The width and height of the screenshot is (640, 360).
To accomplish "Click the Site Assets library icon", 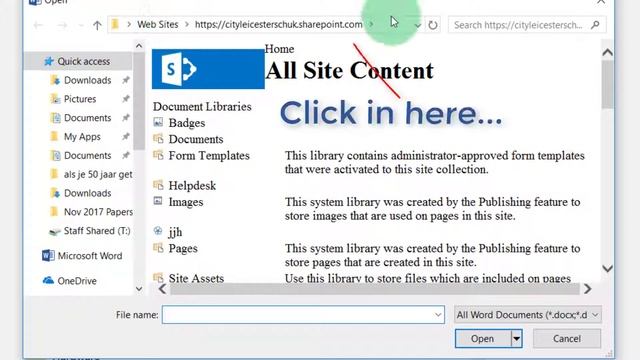I will point(158,278).
